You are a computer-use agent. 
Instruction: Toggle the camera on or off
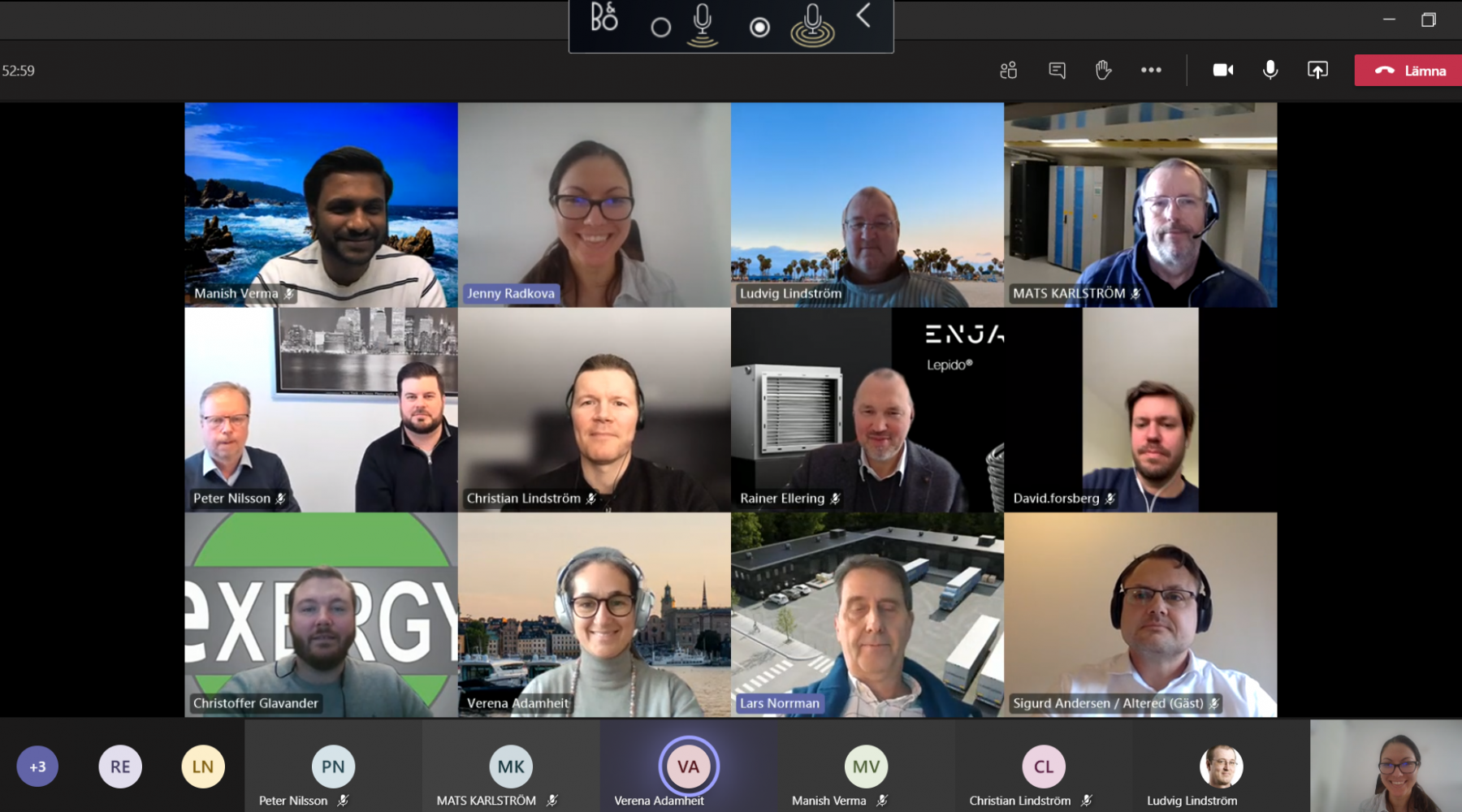pos(1223,71)
